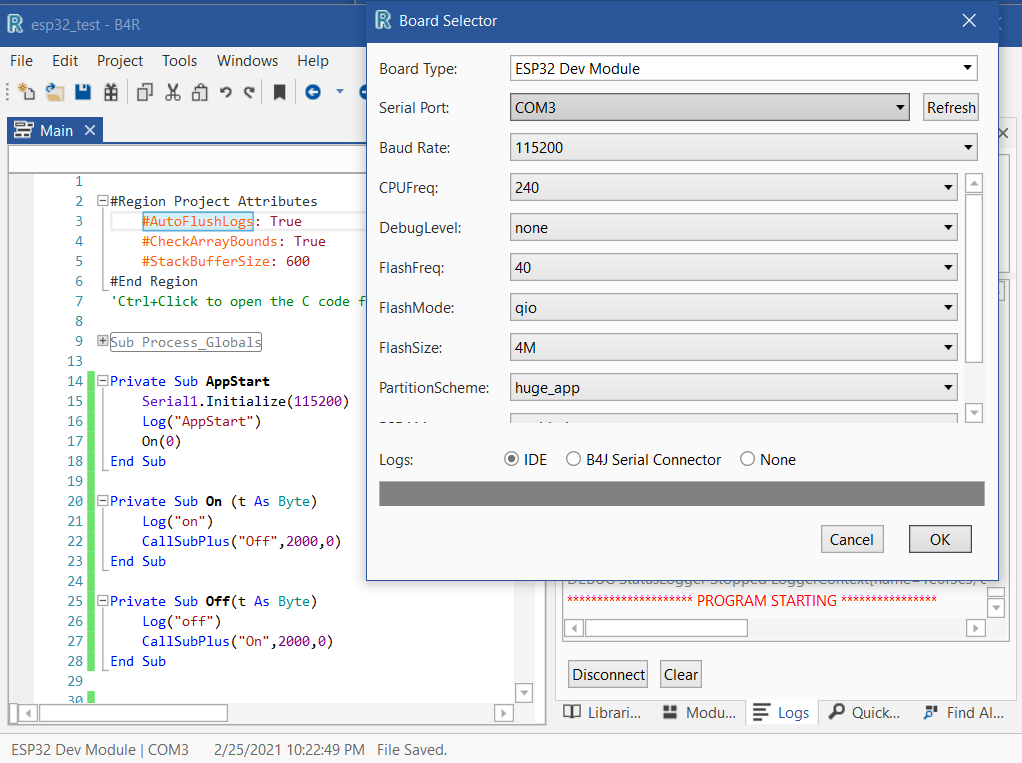Image resolution: width=1022 pixels, height=763 pixels.
Task: Click the Cut scissors icon
Action: 172,92
